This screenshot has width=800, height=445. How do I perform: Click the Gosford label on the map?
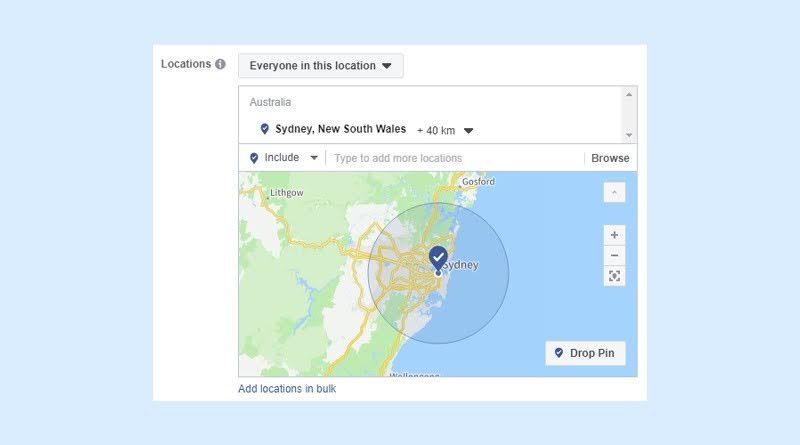pos(478,182)
